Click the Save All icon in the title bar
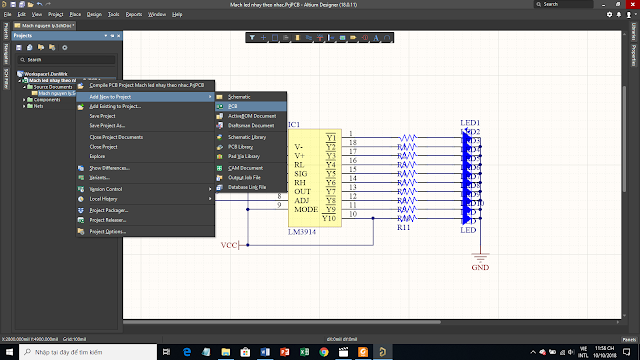 22,4
